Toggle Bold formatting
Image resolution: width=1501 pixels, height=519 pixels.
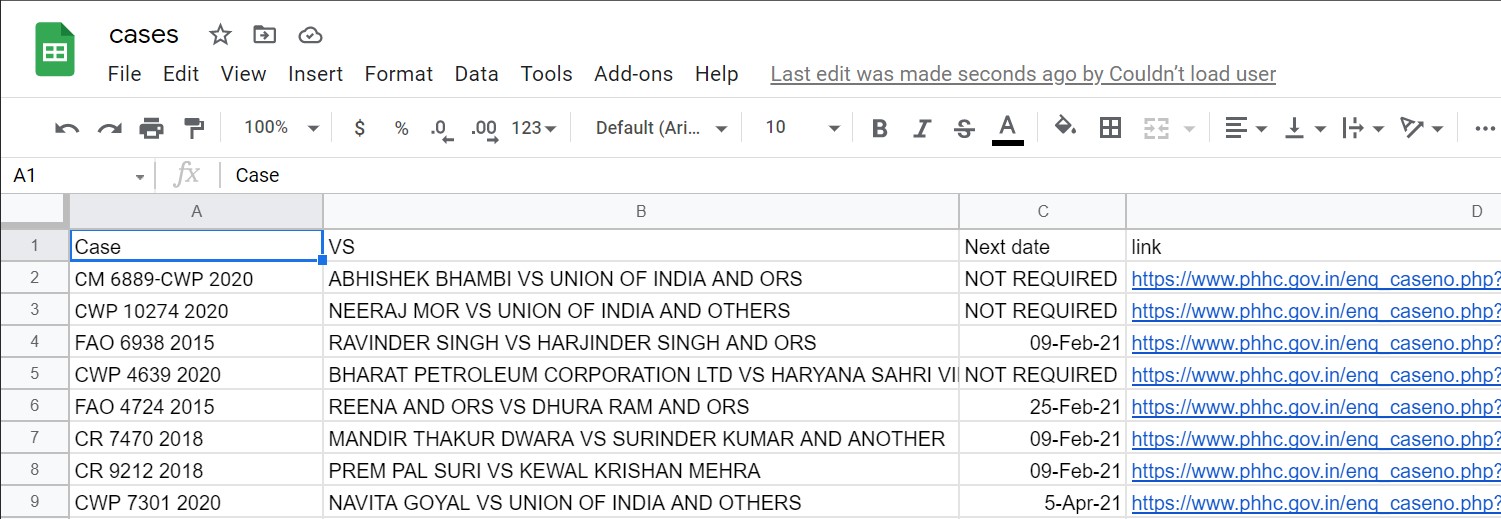tap(880, 128)
